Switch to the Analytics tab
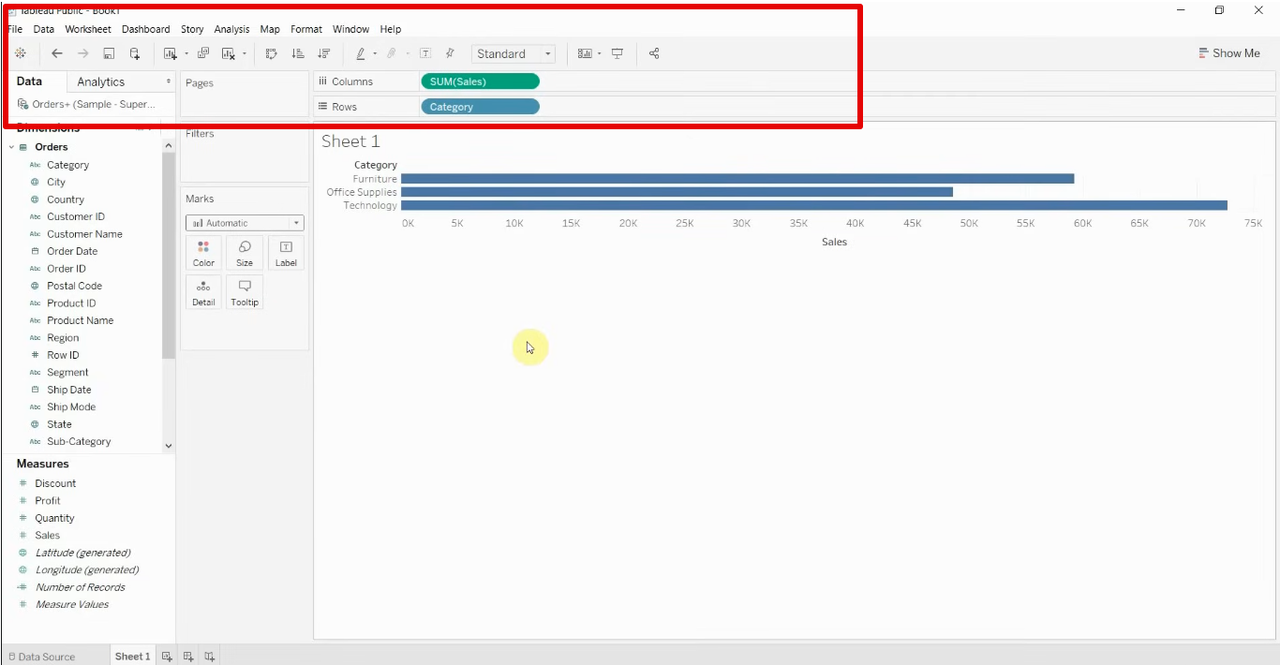Screen dimensions: 1280x665 (100, 81)
